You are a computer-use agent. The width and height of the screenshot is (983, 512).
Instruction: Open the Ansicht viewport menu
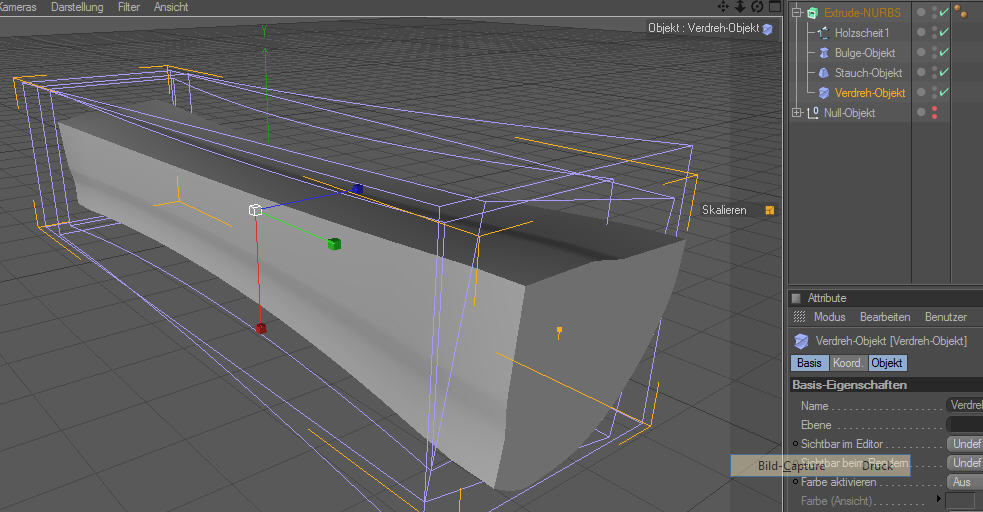(x=171, y=7)
